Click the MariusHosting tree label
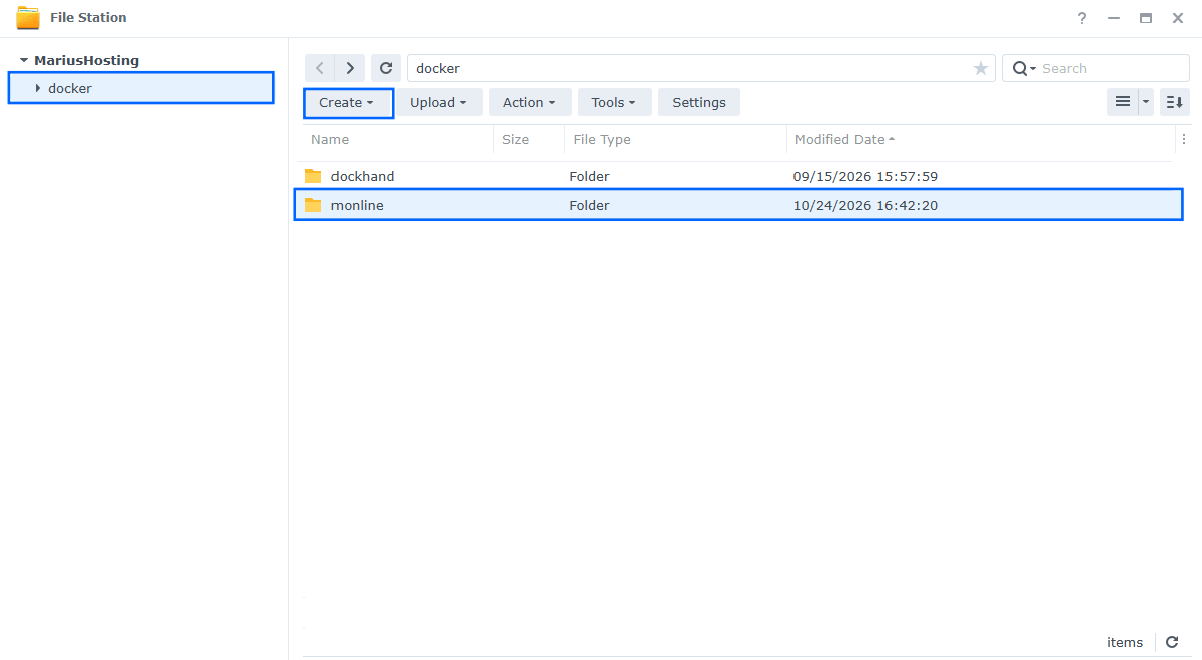1202x660 pixels. (87, 60)
